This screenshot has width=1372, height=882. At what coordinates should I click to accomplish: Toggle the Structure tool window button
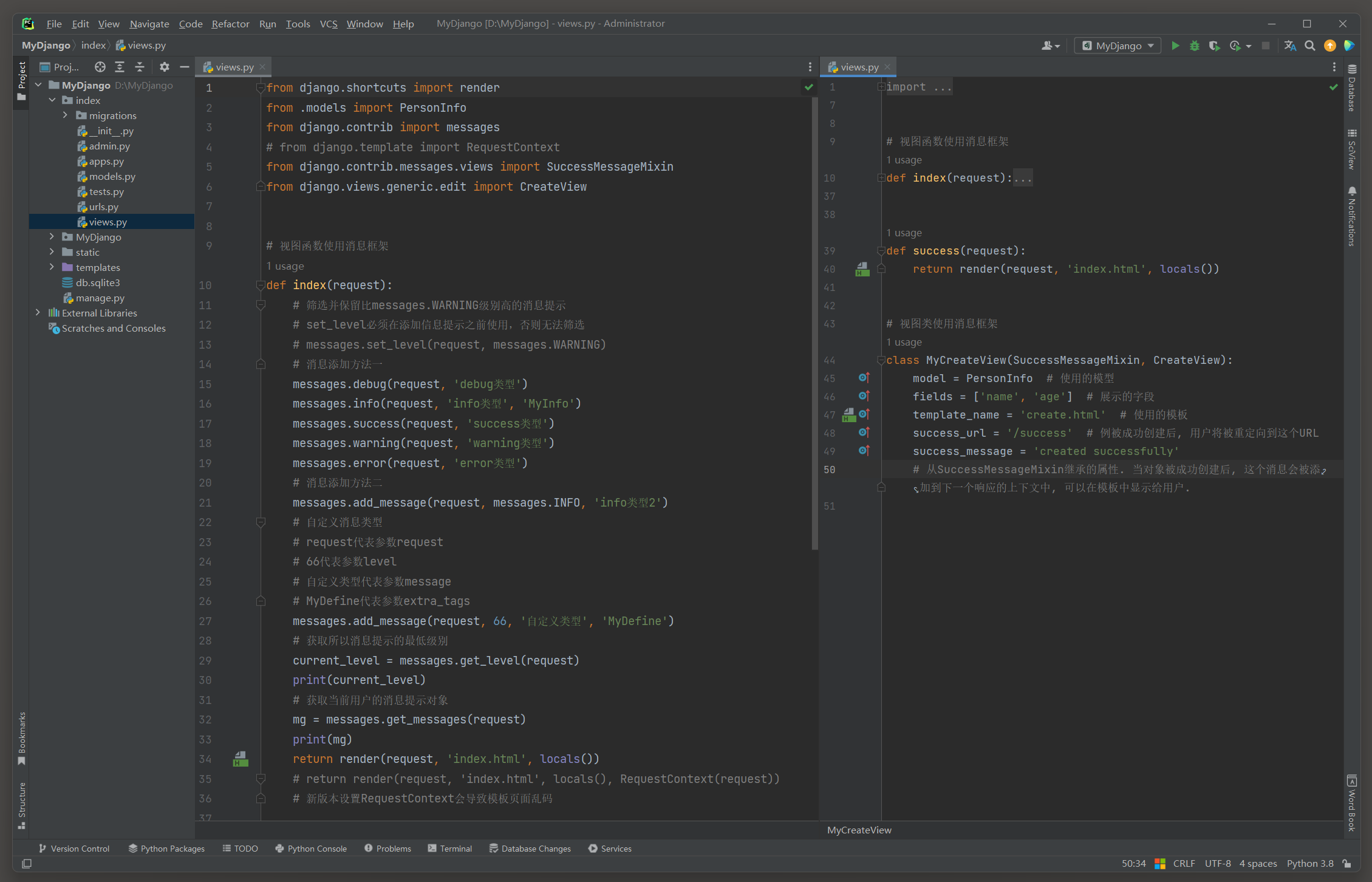point(22,805)
